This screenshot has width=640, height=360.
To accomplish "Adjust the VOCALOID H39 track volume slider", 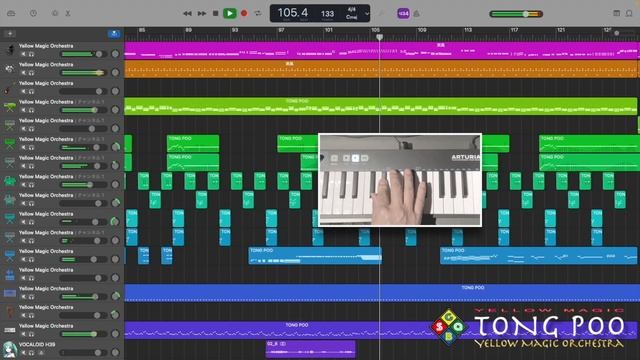I will tap(83, 353).
